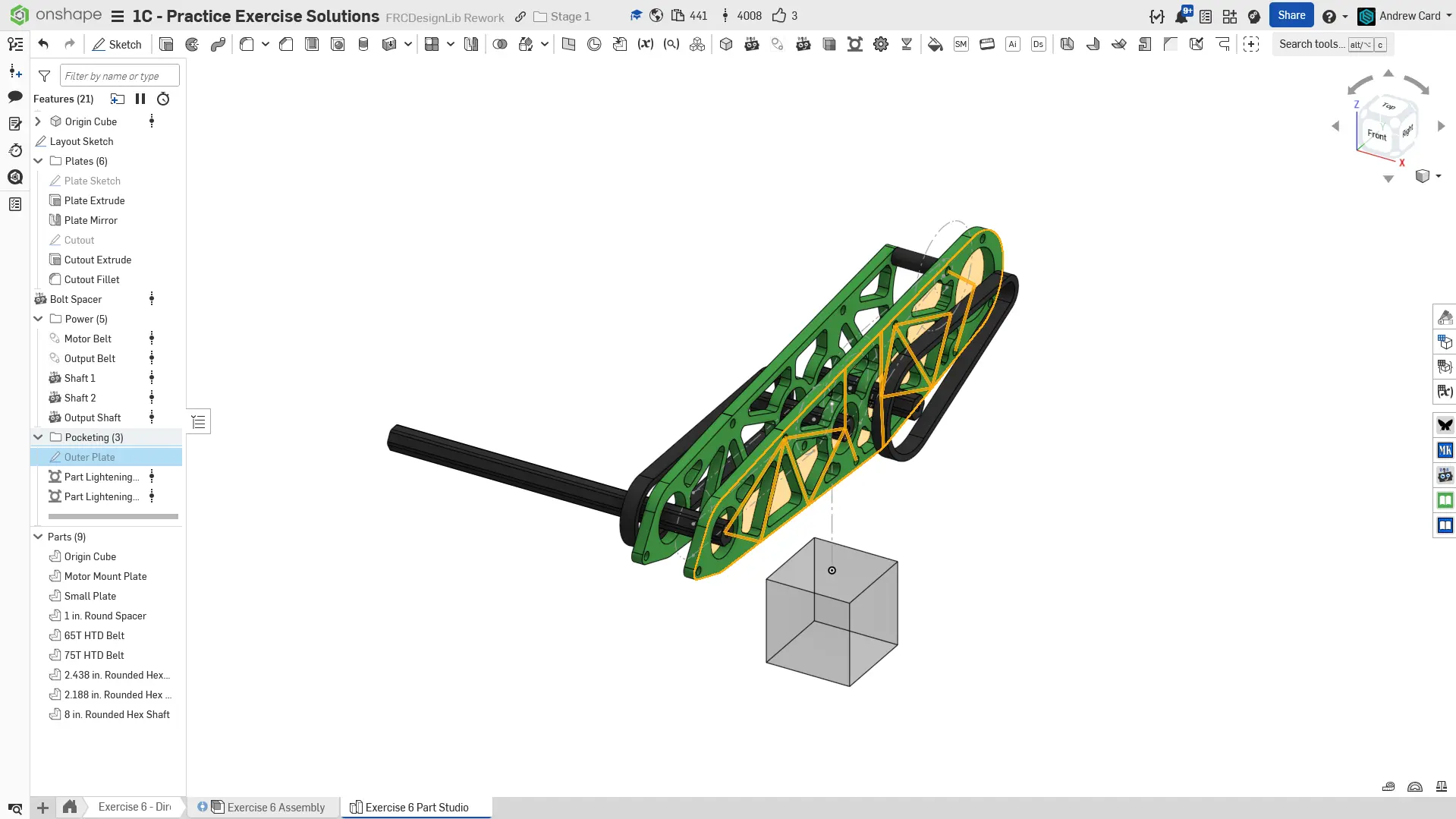Screen dimensions: 1456x819
Task: Toggle the thumbs-up like button
Action: pos(779,16)
